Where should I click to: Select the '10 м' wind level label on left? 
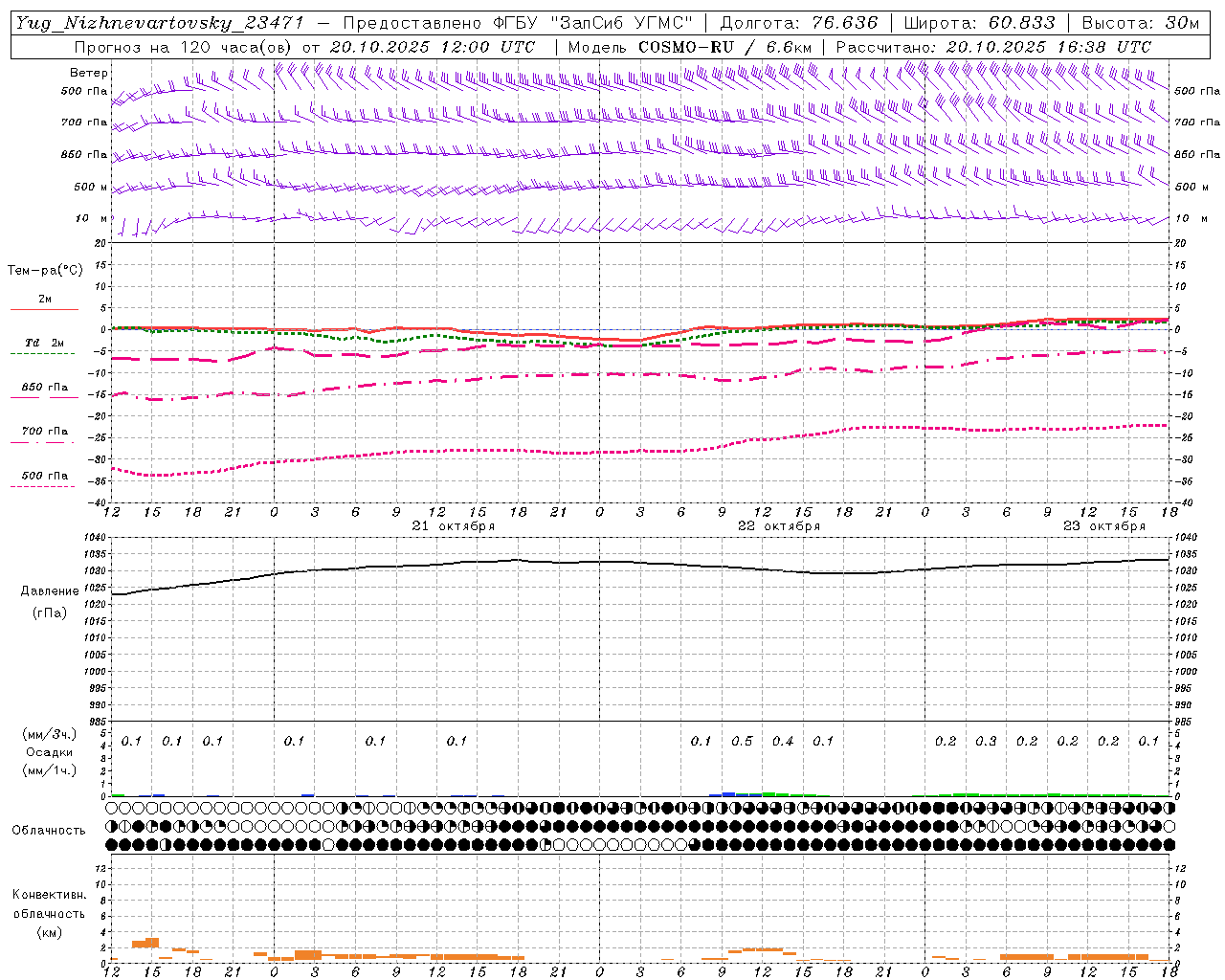(92, 218)
